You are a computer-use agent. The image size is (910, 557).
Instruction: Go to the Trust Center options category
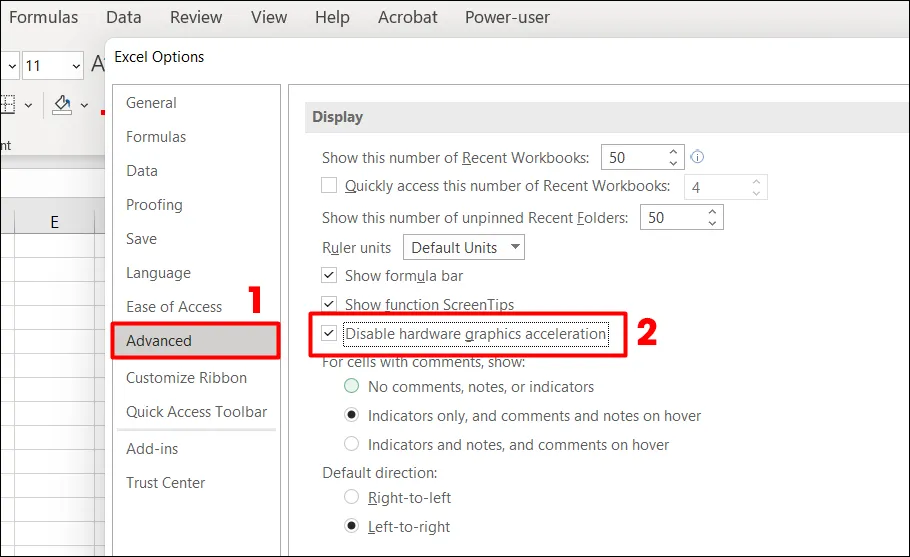[165, 482]
